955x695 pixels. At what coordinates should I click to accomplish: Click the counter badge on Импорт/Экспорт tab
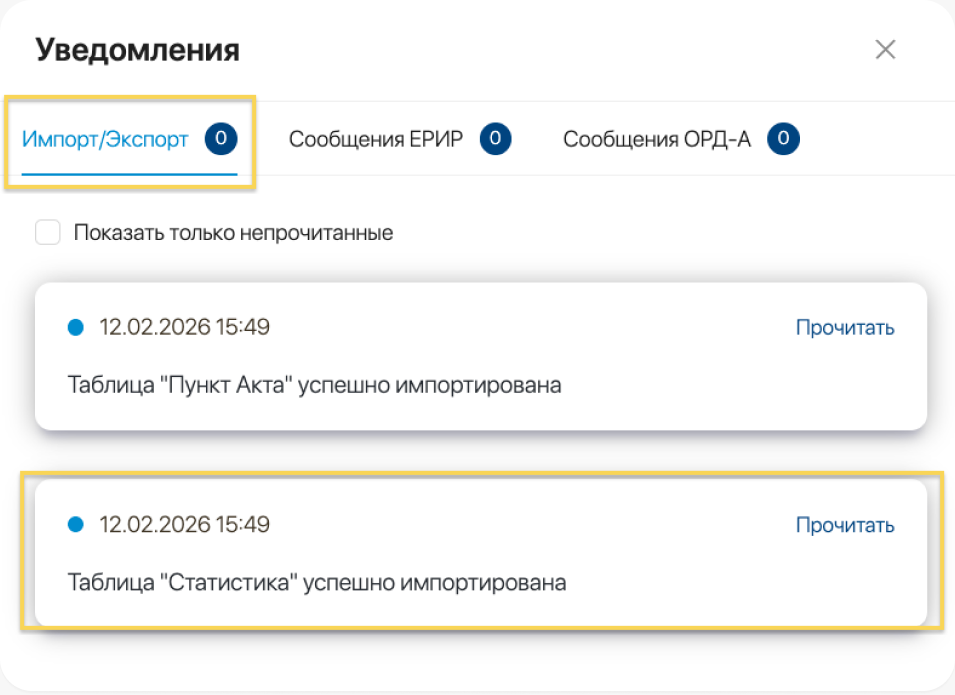[219, 138]
